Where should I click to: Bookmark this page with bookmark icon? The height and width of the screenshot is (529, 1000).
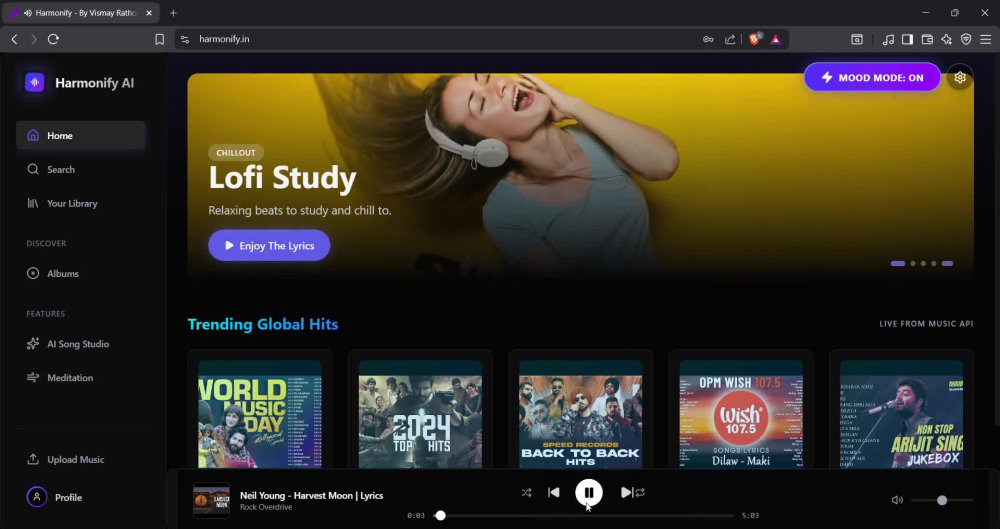pyautogui.click(x=159, y=39)
